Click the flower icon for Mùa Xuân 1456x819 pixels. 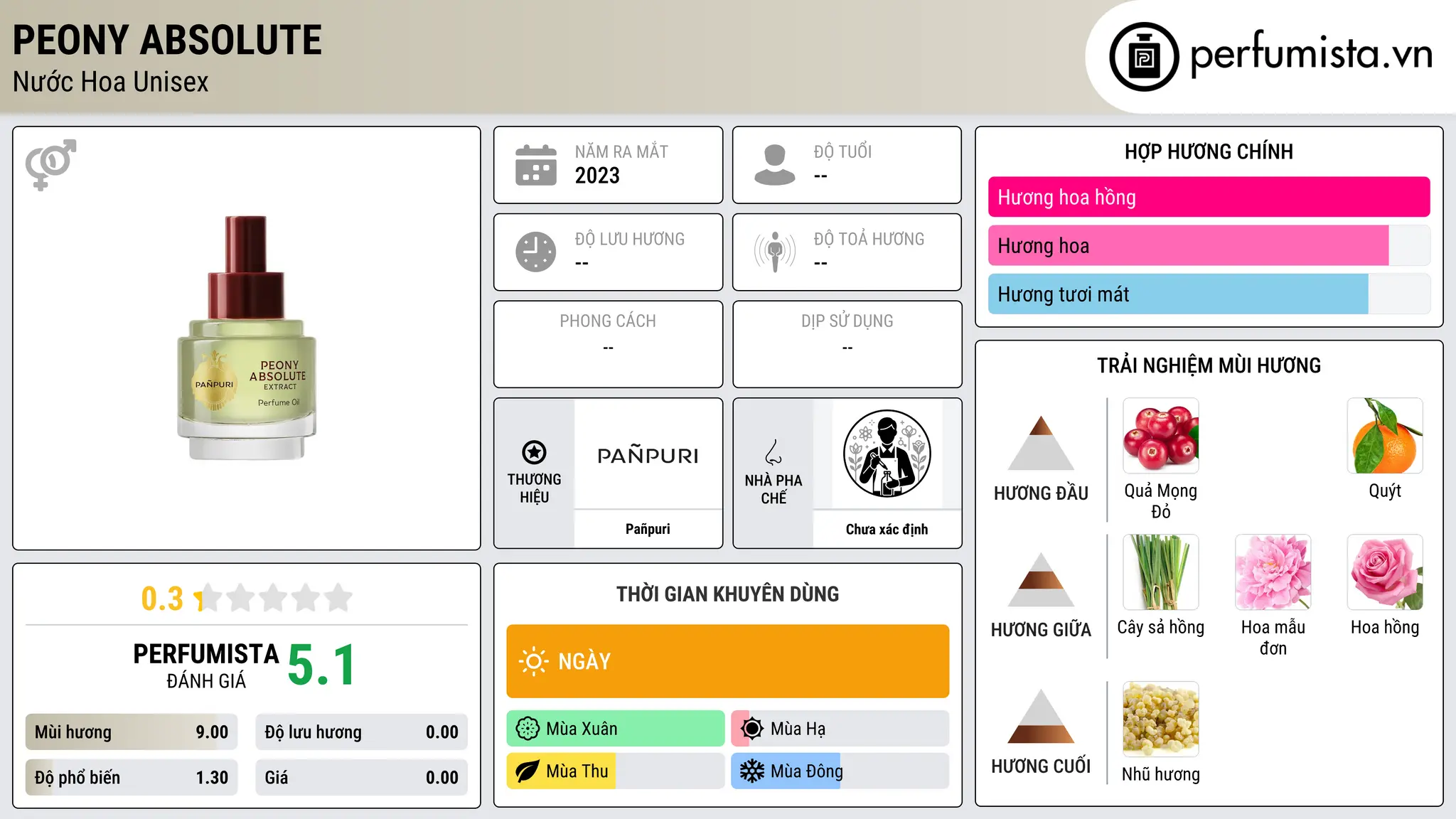(x=528, y=729)
